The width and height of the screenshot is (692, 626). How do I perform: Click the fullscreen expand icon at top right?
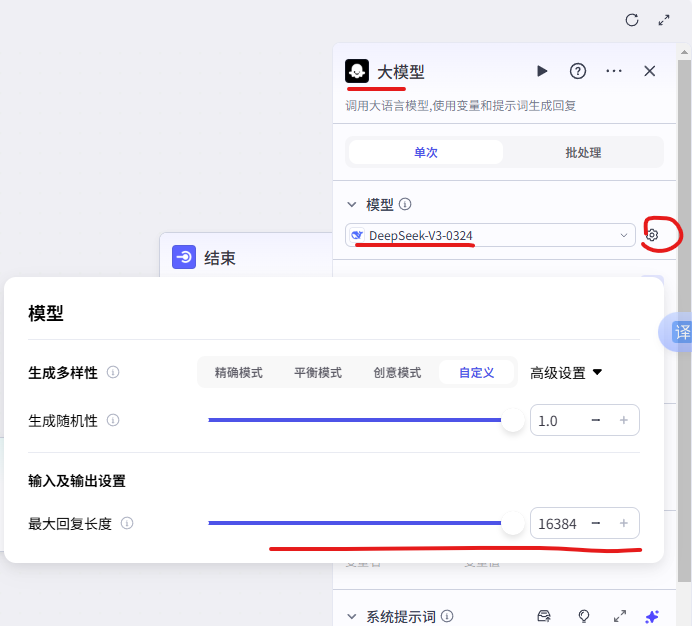[x=664, y=20]
